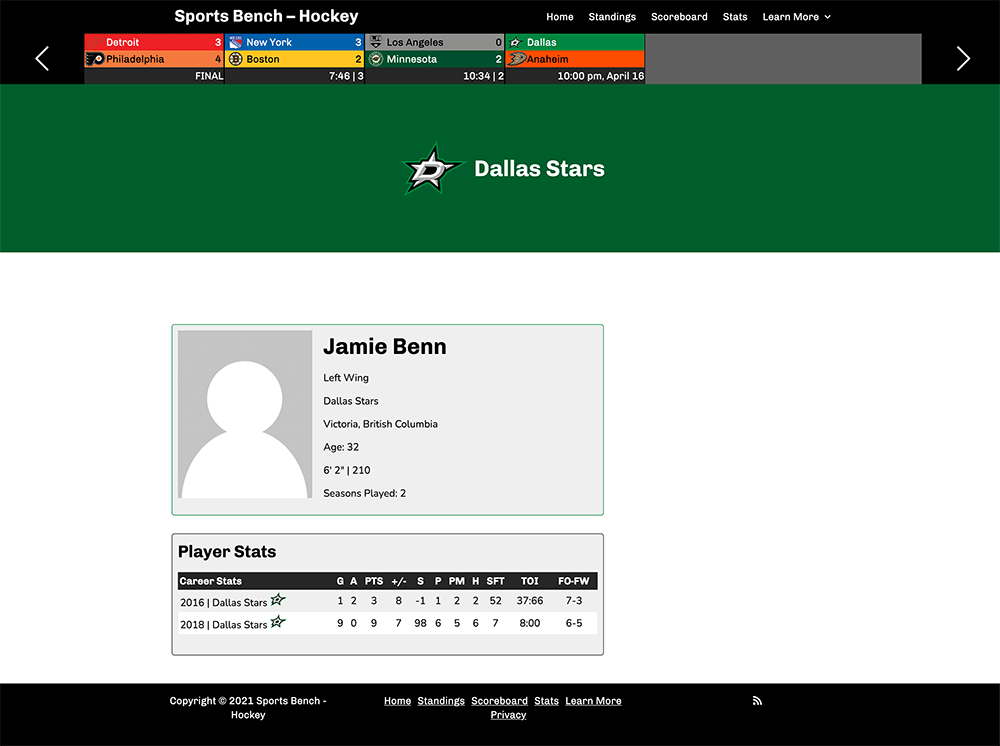1000x746 pixels.
Task: Click the Detroit team row in scoreboard
Action: click(x=154, y=42)
